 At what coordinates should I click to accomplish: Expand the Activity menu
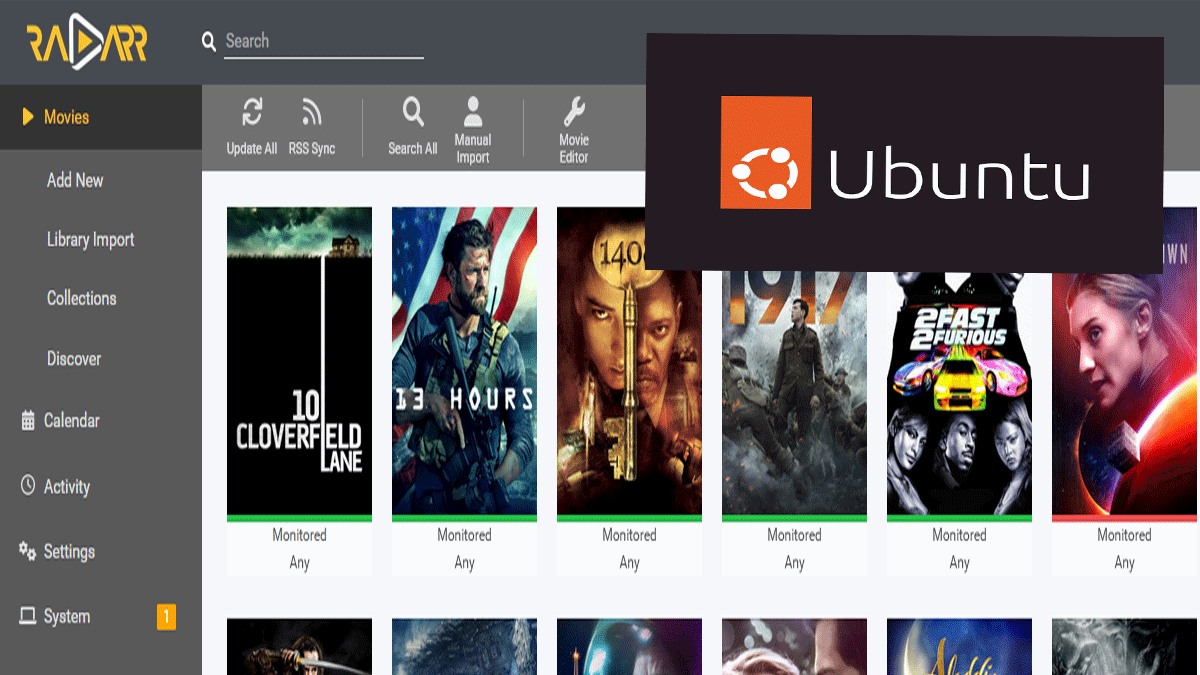pos(66,487)
